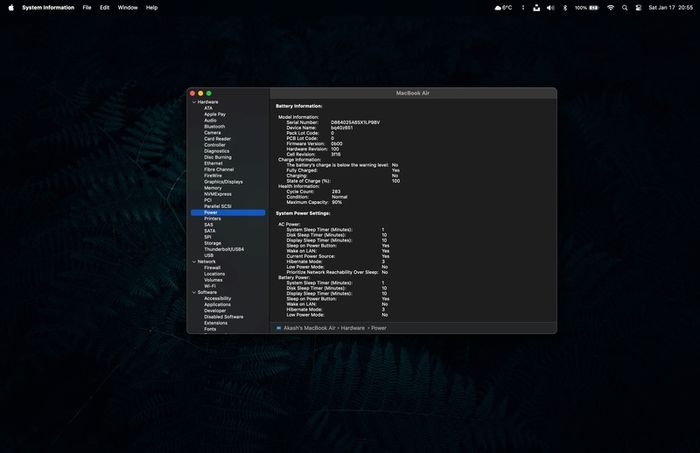Select Thunderbolt/USB4 in the sidebar

coord(224,249)
